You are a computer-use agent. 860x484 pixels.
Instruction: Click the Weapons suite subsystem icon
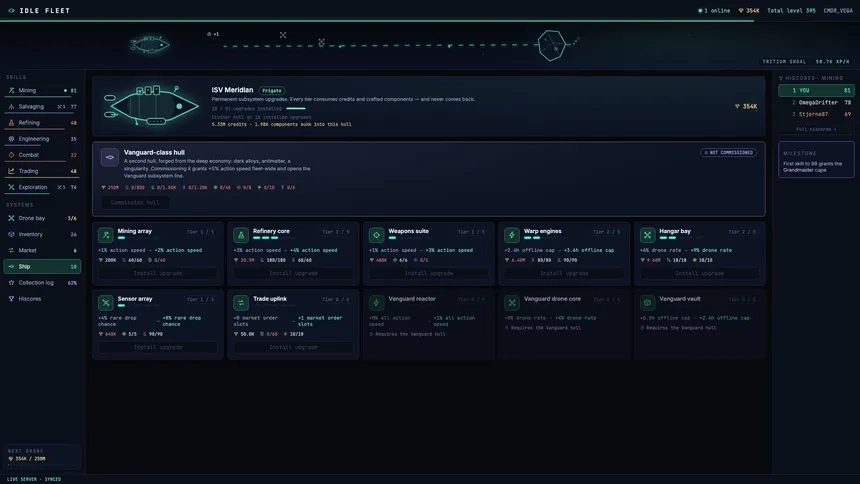coord(376,235)
